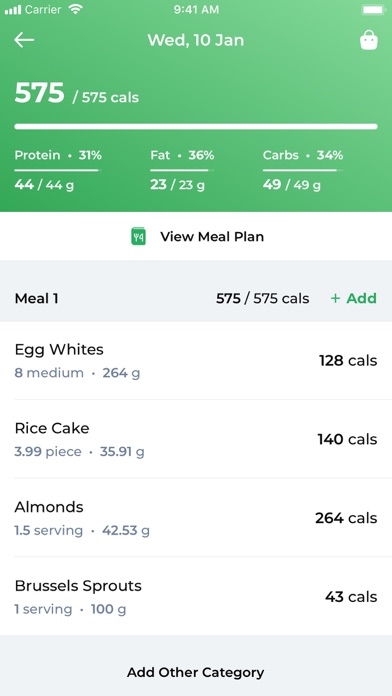Tap the total calories progress bar
Viewport: 392px width, 696px height.
pos(196,127)
